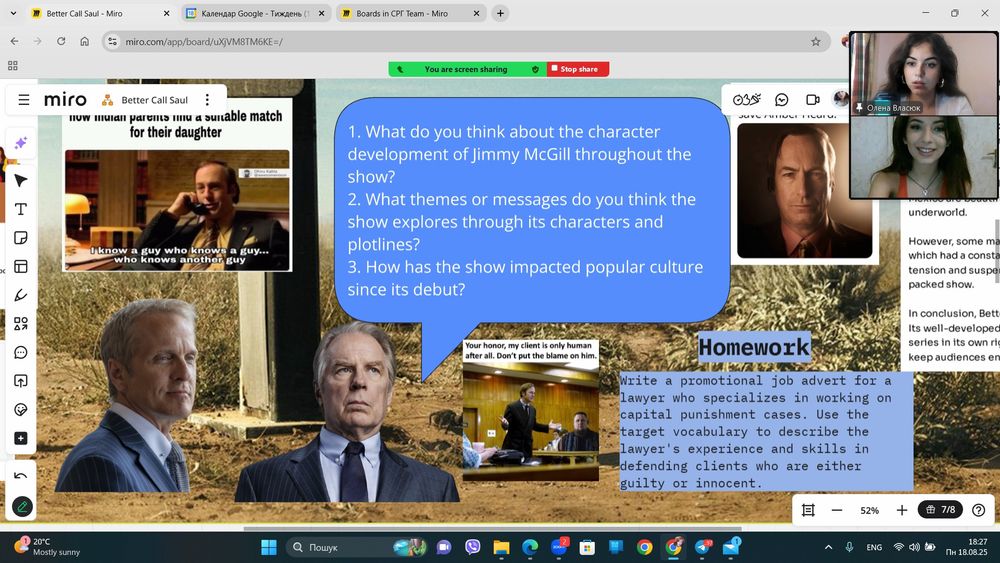
Task: Select the courtroom 'Your honor' meme image
Action: pyautogui.click(x=531, y=410)
